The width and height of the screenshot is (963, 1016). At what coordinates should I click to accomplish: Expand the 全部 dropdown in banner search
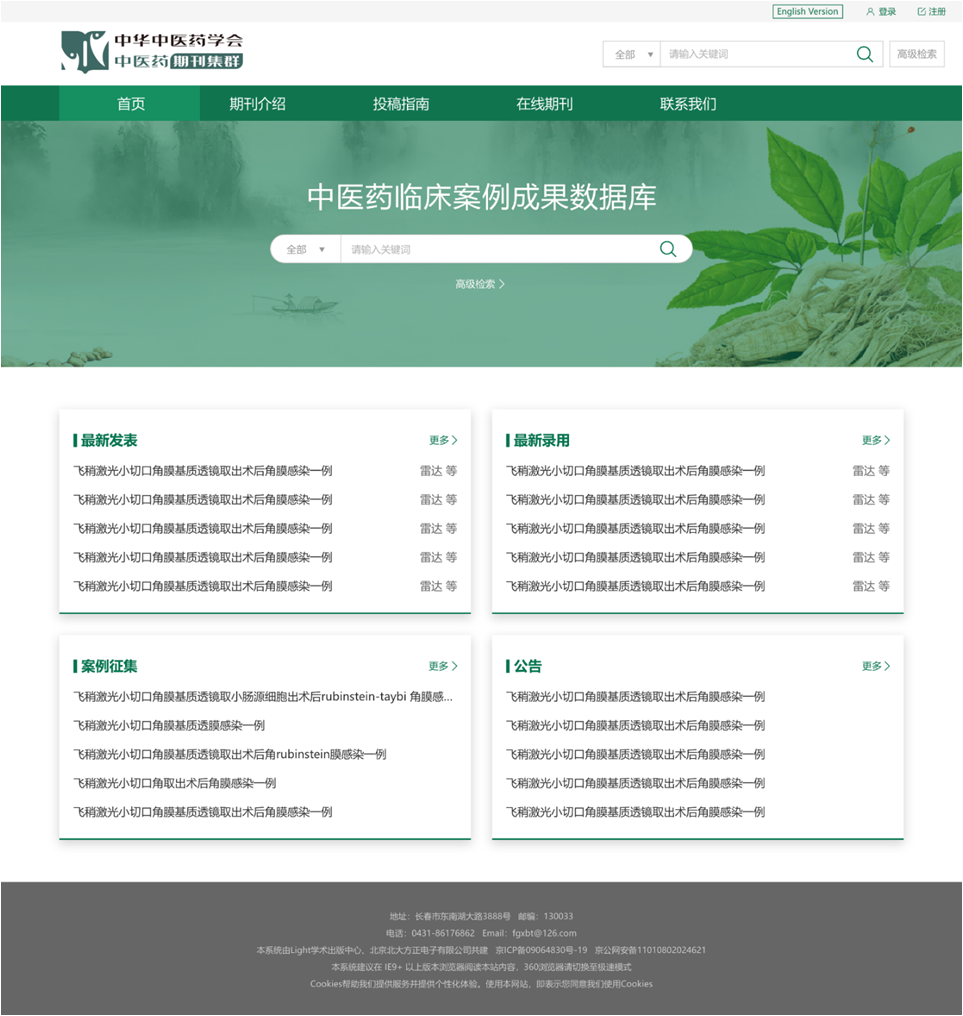pyautogui.click(x=306, y=249)
